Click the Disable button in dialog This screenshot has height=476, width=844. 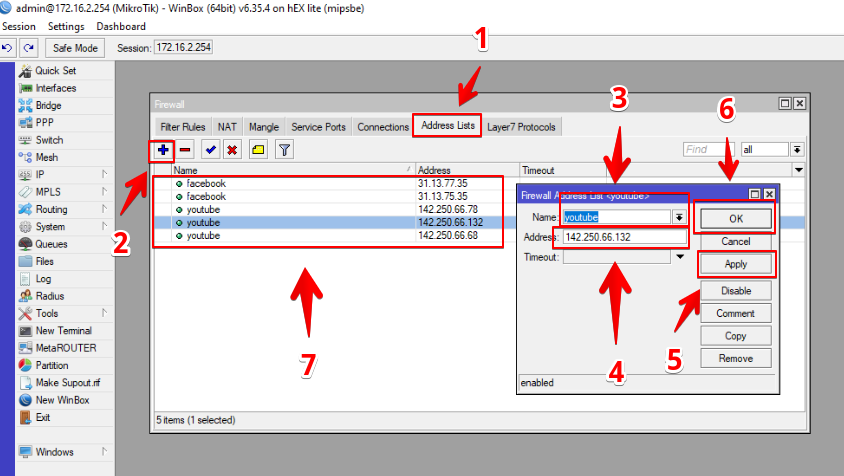click(736, 291)
